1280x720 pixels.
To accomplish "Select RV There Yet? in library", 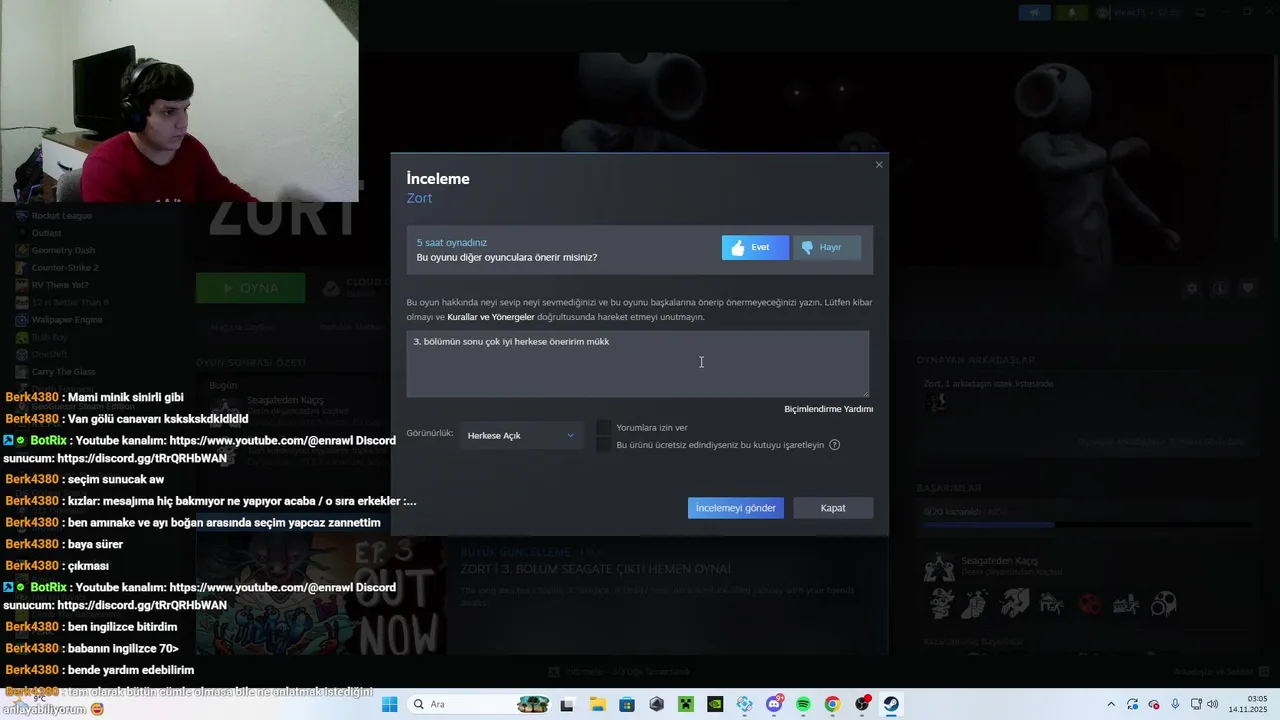I will (x=60, y=285).
